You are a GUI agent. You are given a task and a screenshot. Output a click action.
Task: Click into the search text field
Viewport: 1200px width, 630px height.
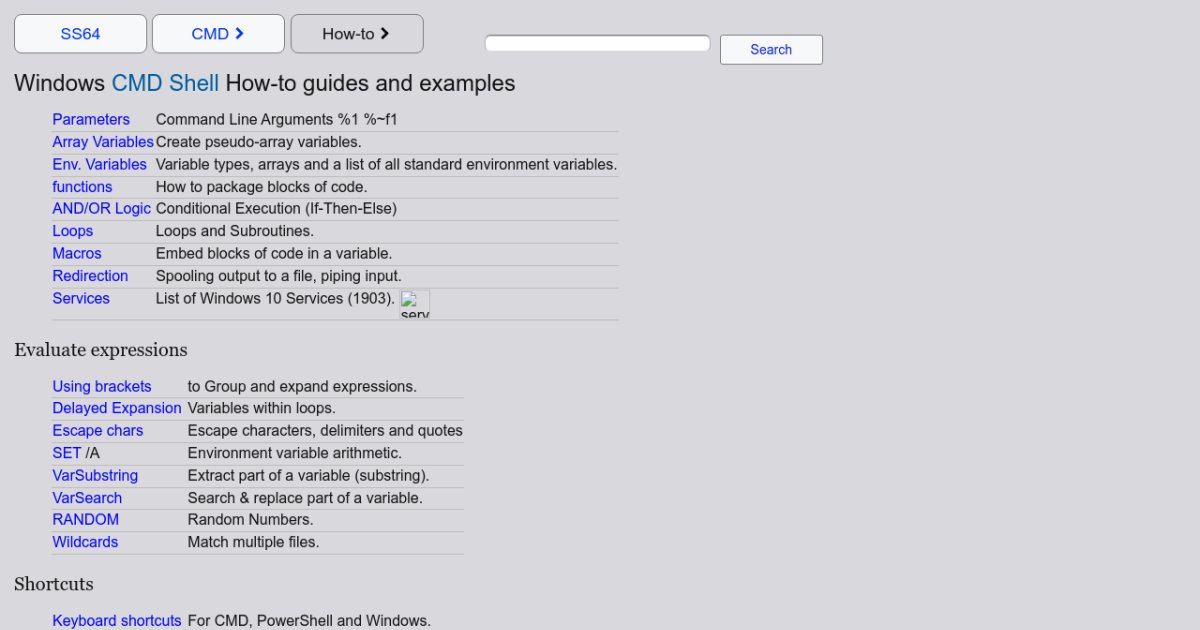[x=597, y=44]
